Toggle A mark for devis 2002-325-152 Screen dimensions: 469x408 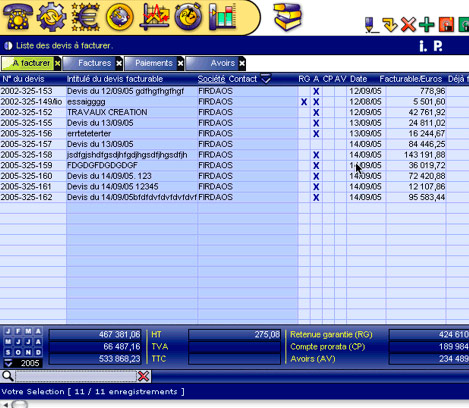[x=316, y=112]
